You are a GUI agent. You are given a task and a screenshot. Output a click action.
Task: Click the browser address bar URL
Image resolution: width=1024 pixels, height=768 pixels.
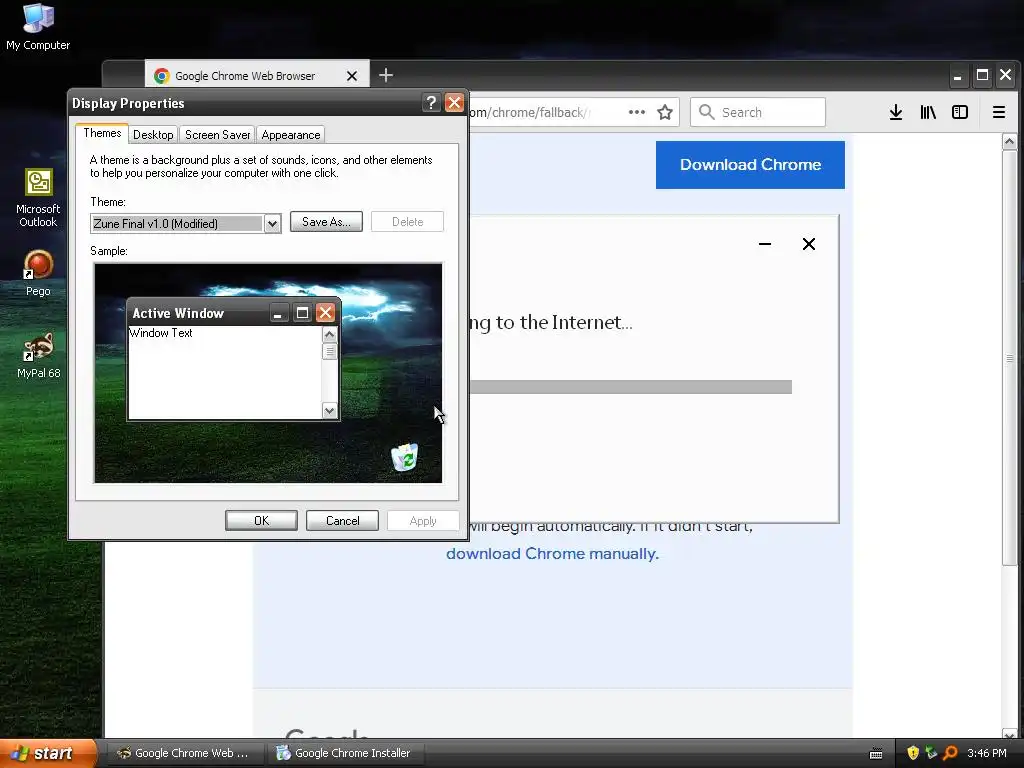coord(529,112)
